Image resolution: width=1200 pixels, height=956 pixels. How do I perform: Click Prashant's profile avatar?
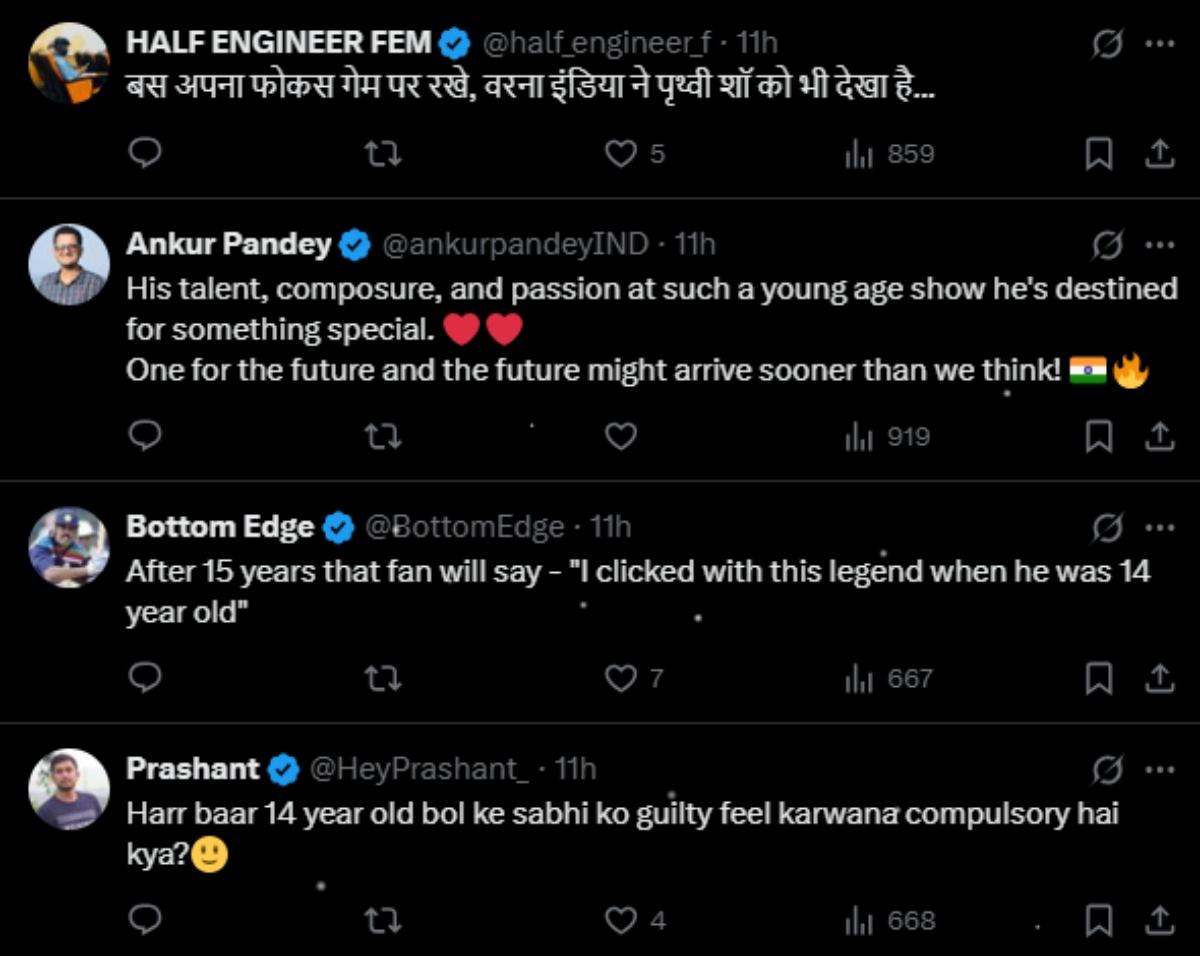69,789
